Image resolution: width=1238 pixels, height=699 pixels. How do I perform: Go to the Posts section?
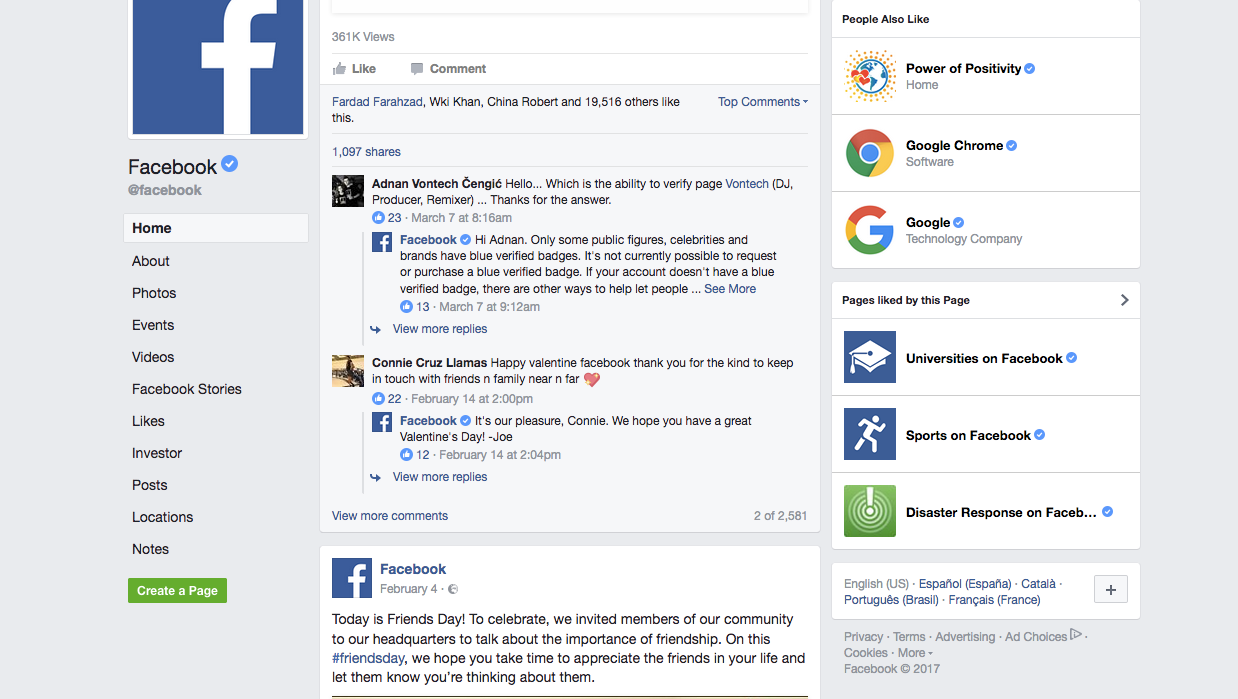tap(150, 485)
